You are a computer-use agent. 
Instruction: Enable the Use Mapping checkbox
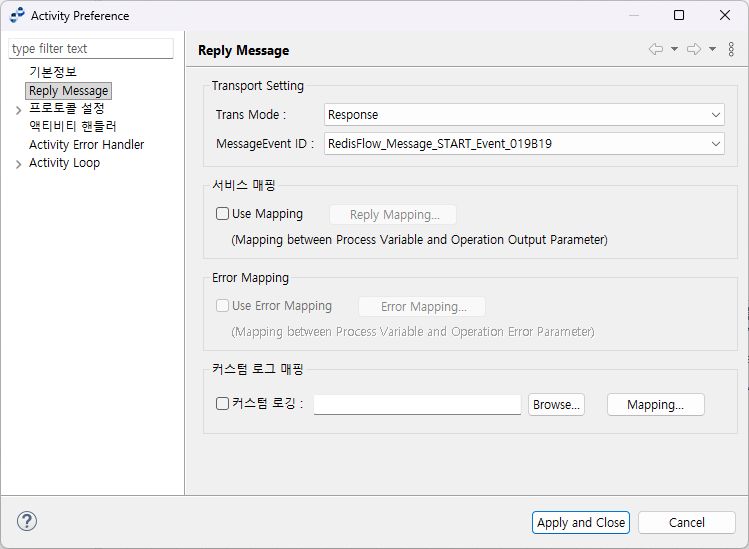pos(223,214)
